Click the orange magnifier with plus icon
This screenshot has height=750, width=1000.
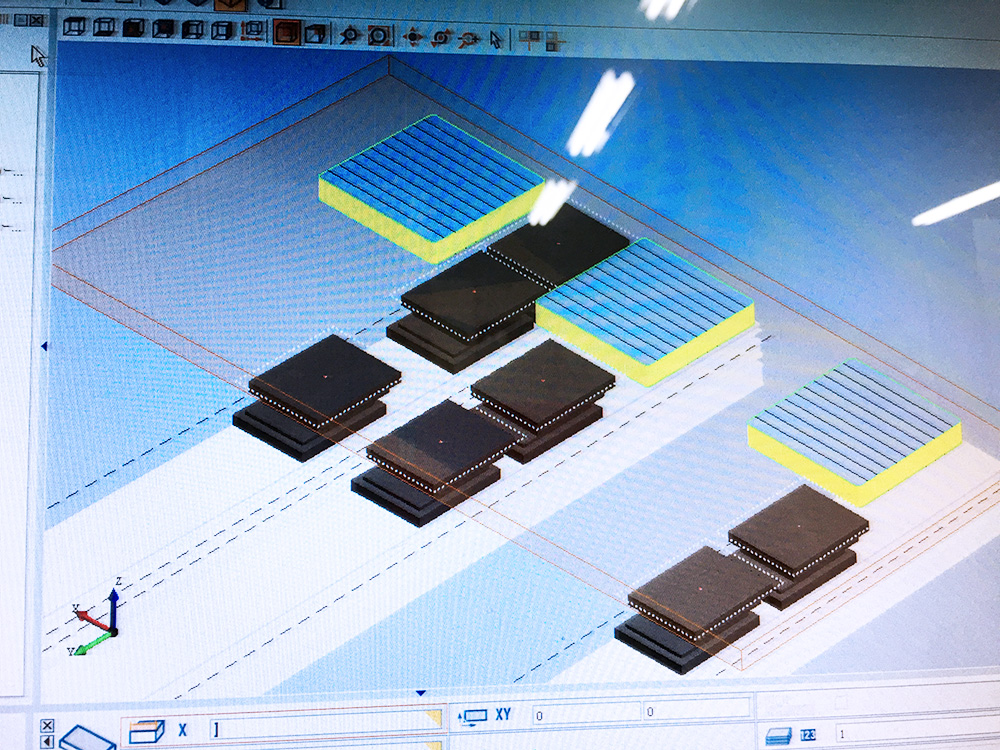click(x=469, y=40)
